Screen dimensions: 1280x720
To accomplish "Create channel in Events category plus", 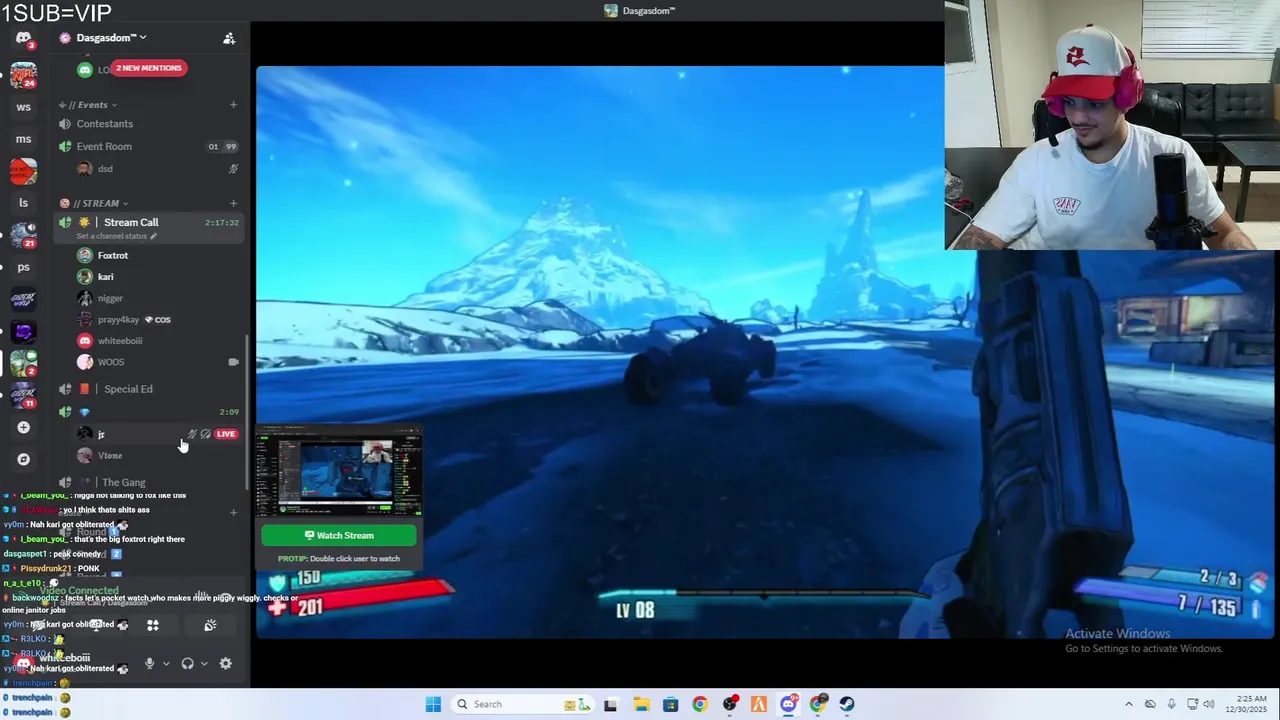I will point(233,104).
